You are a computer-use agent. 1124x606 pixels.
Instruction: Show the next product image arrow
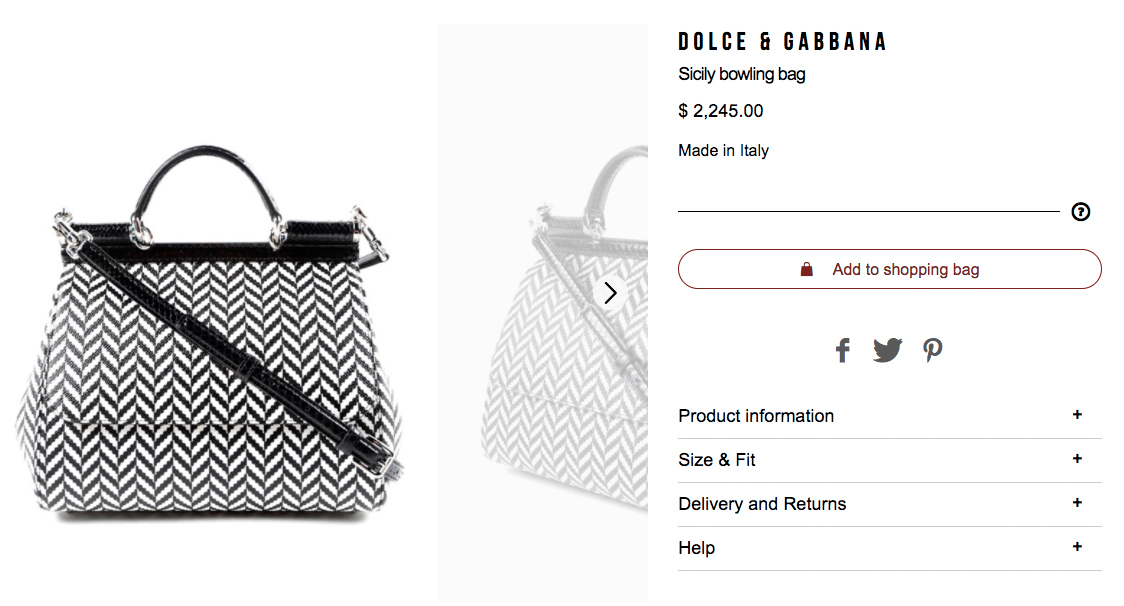(x=611, y=293)
